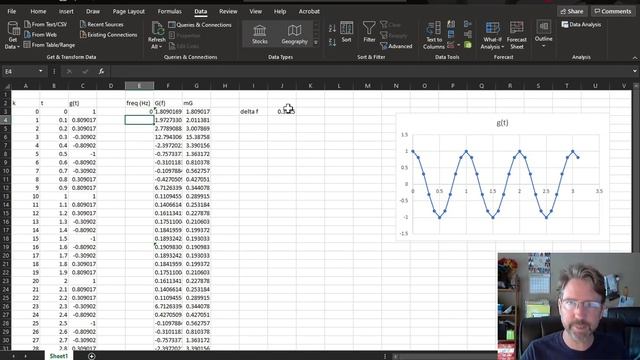Switch to the Formulas tab
This screenshot has height=360, width=640.
tap(169, 11)
